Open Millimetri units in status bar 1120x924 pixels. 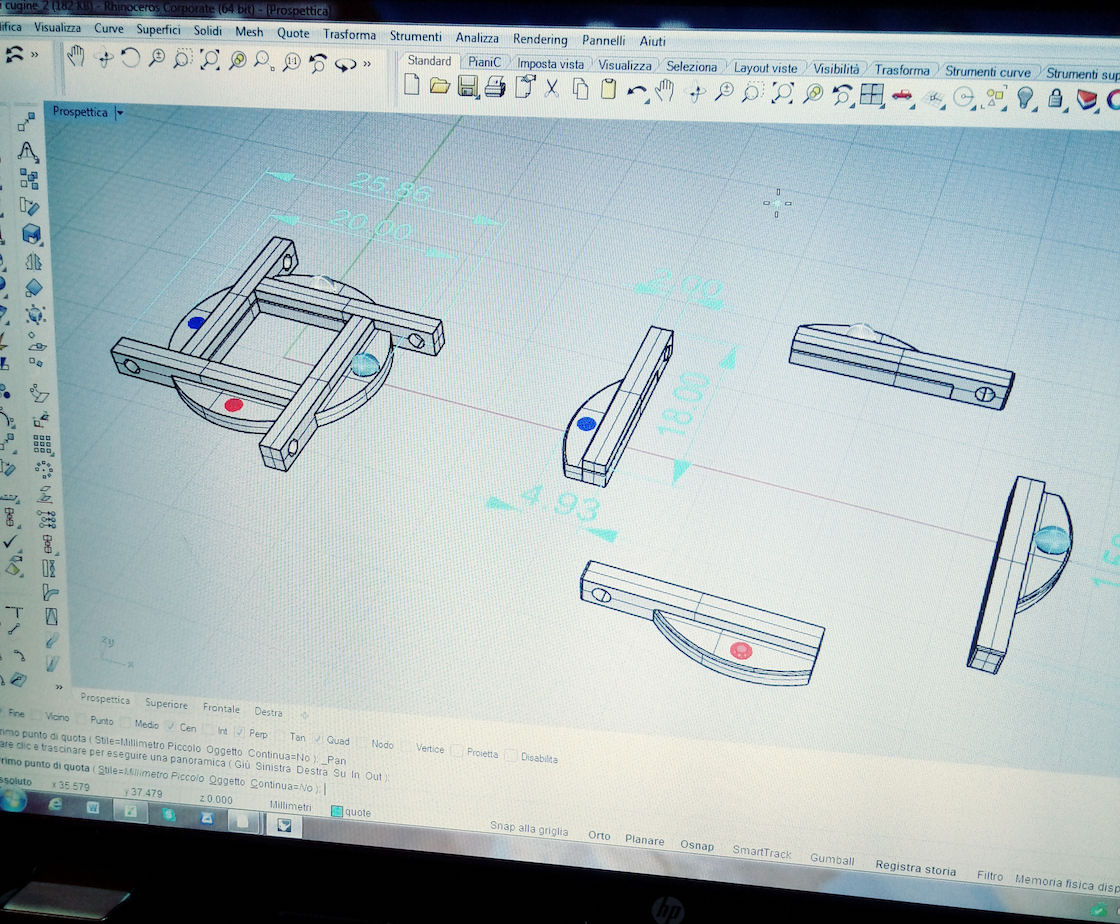(x=291, y=805)
